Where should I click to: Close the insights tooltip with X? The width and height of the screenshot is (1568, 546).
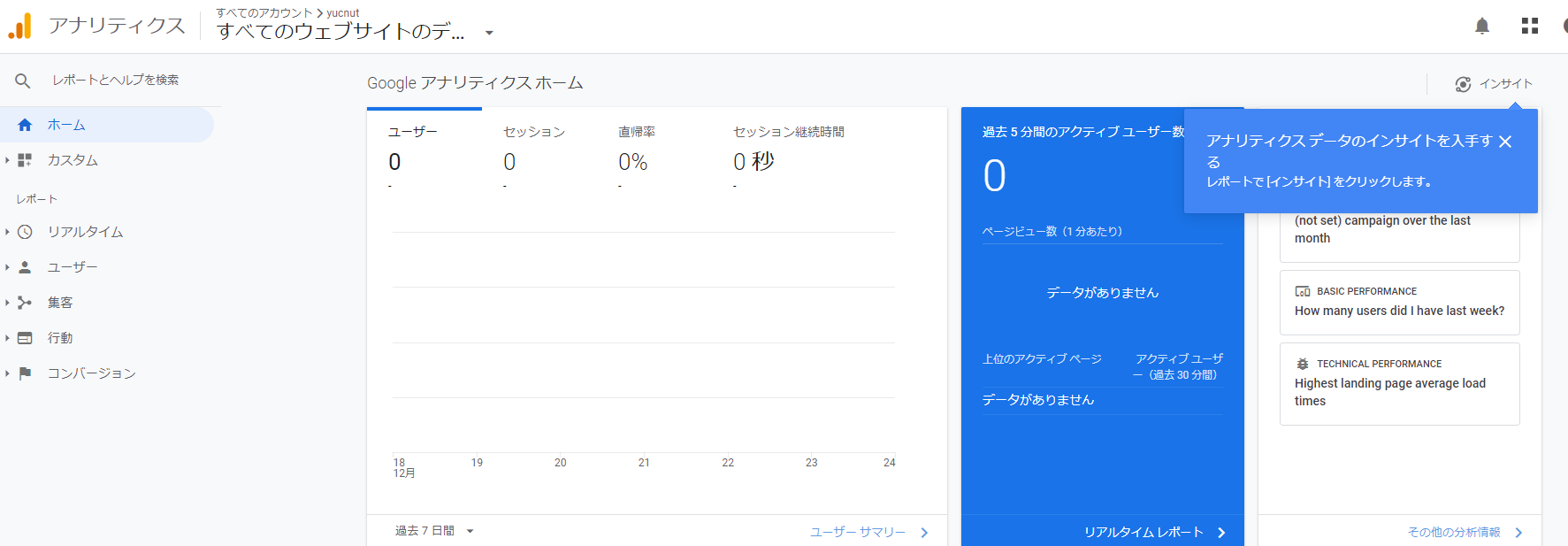tap(1505, 142)
